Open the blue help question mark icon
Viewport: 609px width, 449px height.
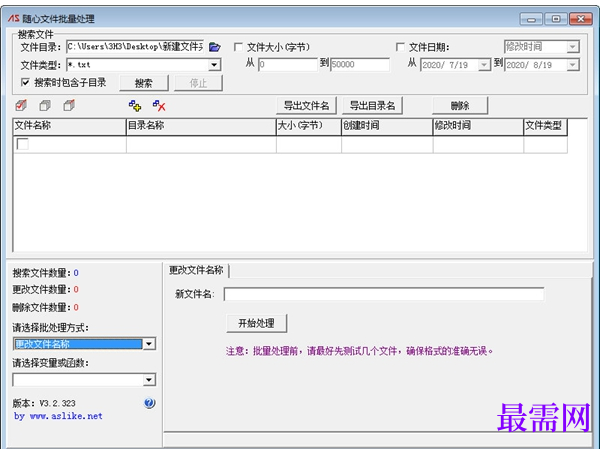pos(150,403)
